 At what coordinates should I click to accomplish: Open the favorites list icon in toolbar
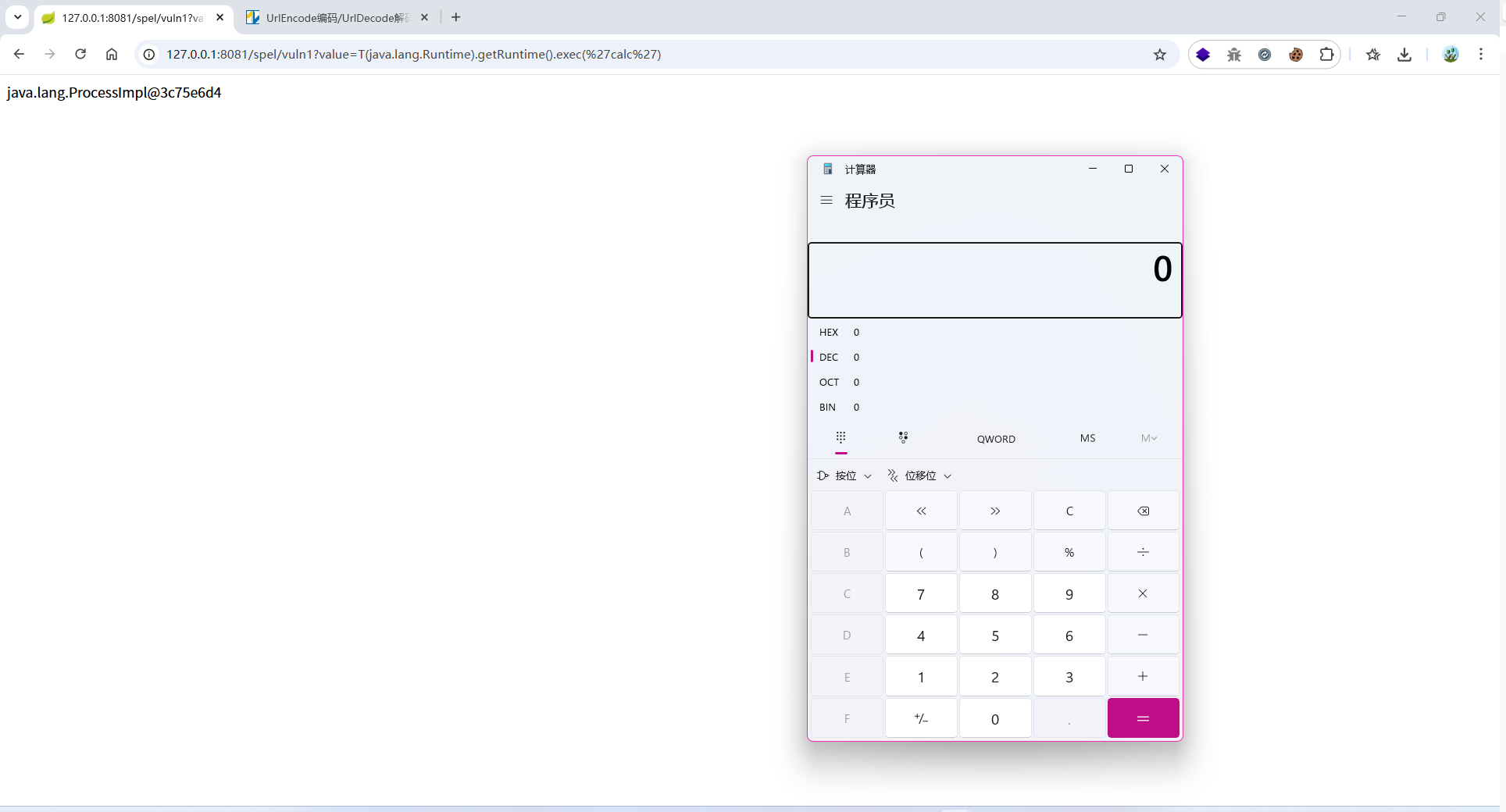point(1373,54)
